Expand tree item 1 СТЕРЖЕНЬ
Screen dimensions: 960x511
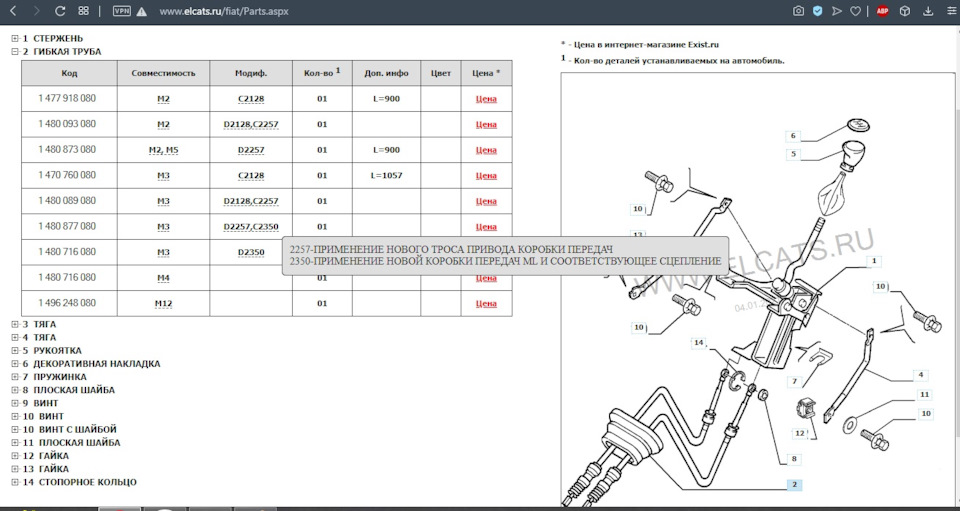point(15,39)
